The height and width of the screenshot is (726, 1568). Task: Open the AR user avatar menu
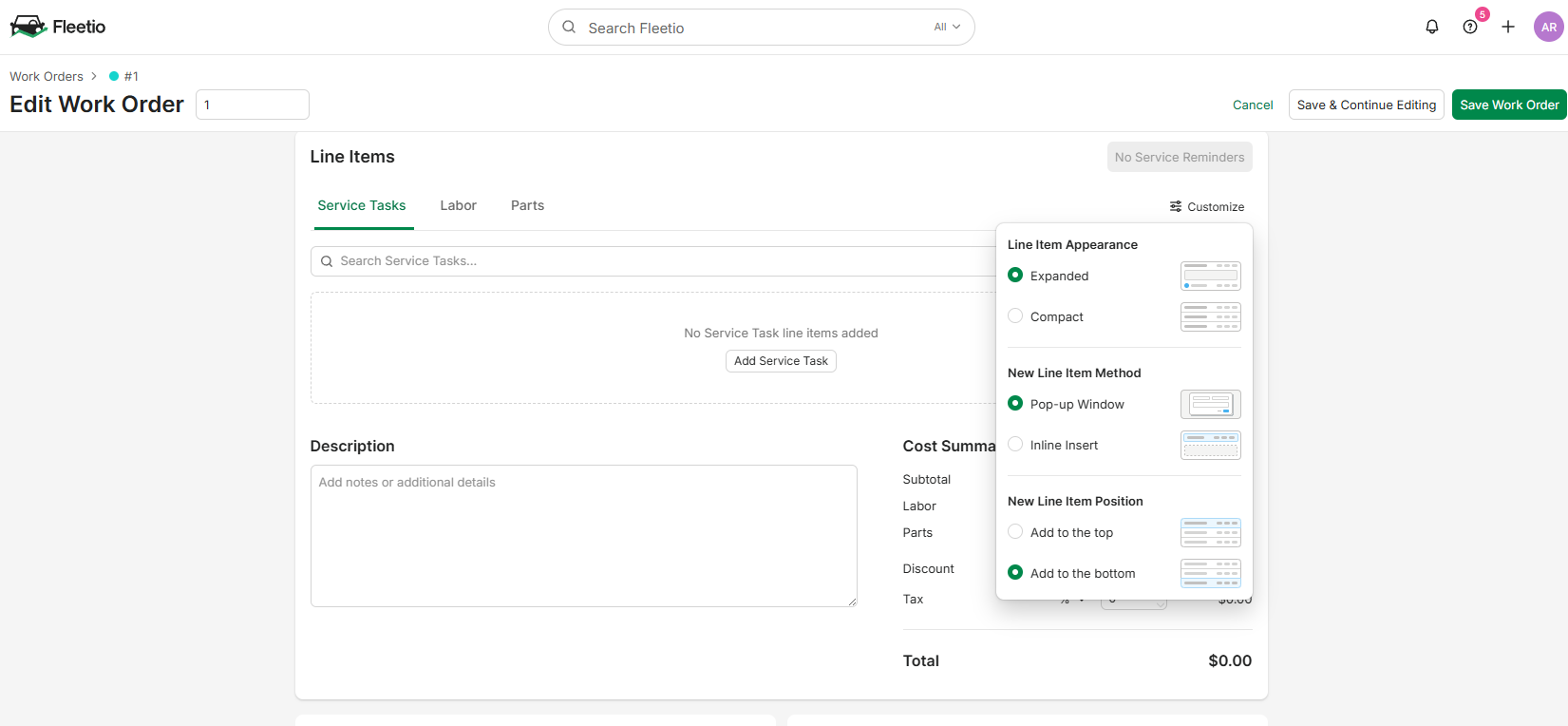point(1549,27)
